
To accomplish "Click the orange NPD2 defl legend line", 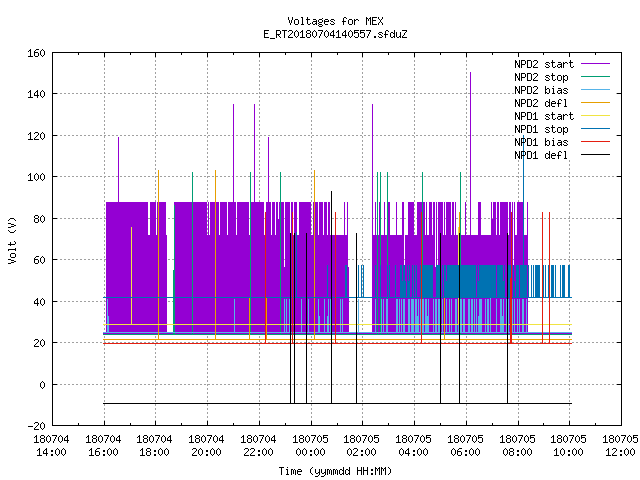I will [595, 103].
